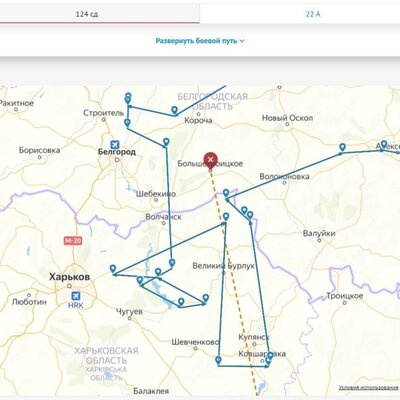Click the blue pin above Короча
400x400 pixels.
[x=174, y=111]
